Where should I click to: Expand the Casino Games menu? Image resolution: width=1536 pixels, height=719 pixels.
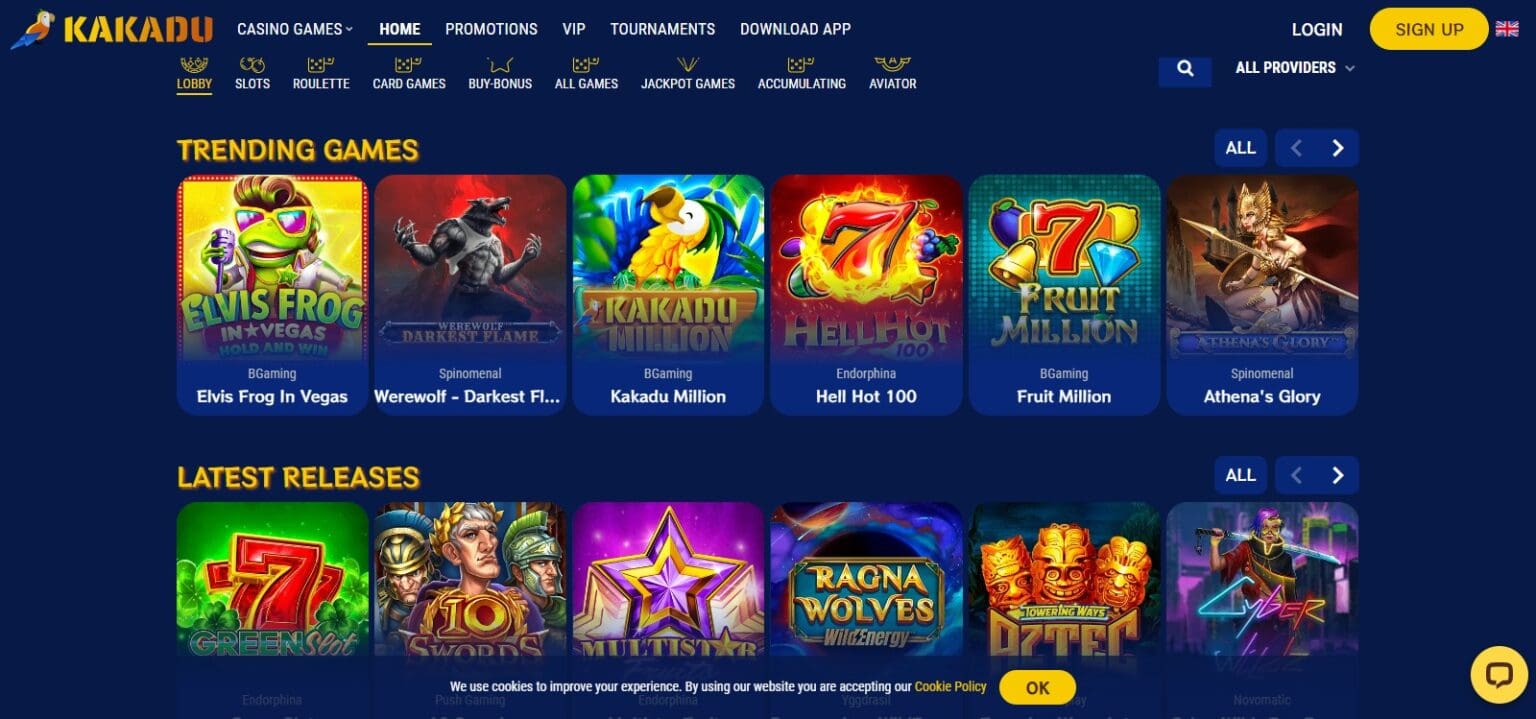point(295,29)
